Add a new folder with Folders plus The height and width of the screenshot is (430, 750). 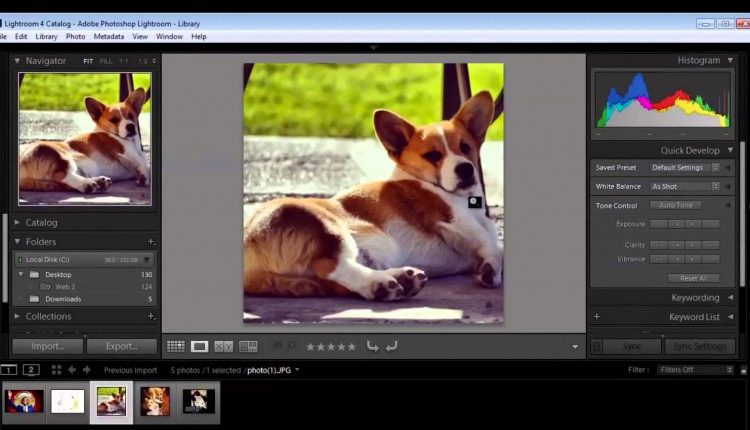tap(151, 242)
